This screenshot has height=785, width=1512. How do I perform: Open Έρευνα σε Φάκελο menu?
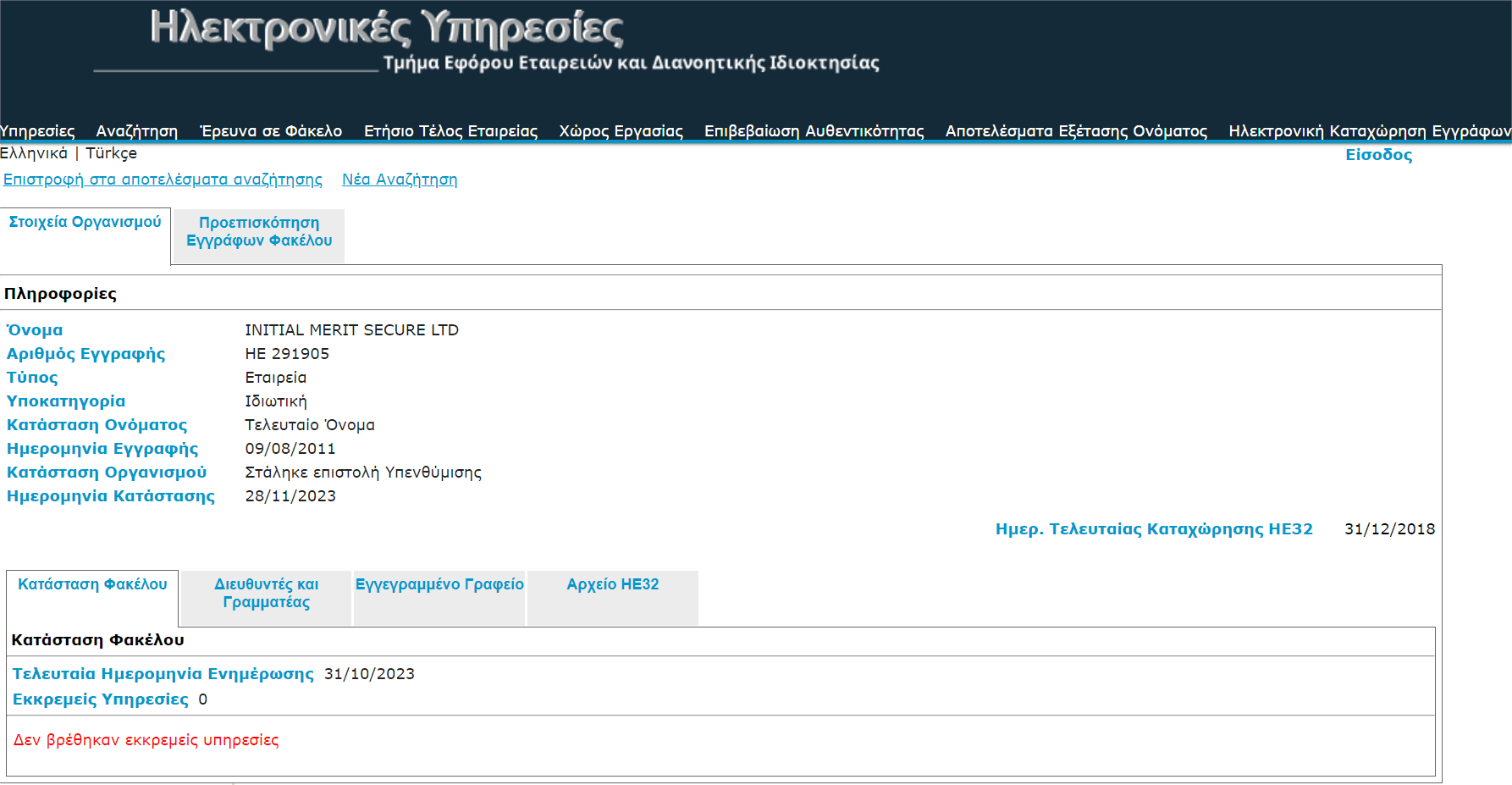click(271, 131)
